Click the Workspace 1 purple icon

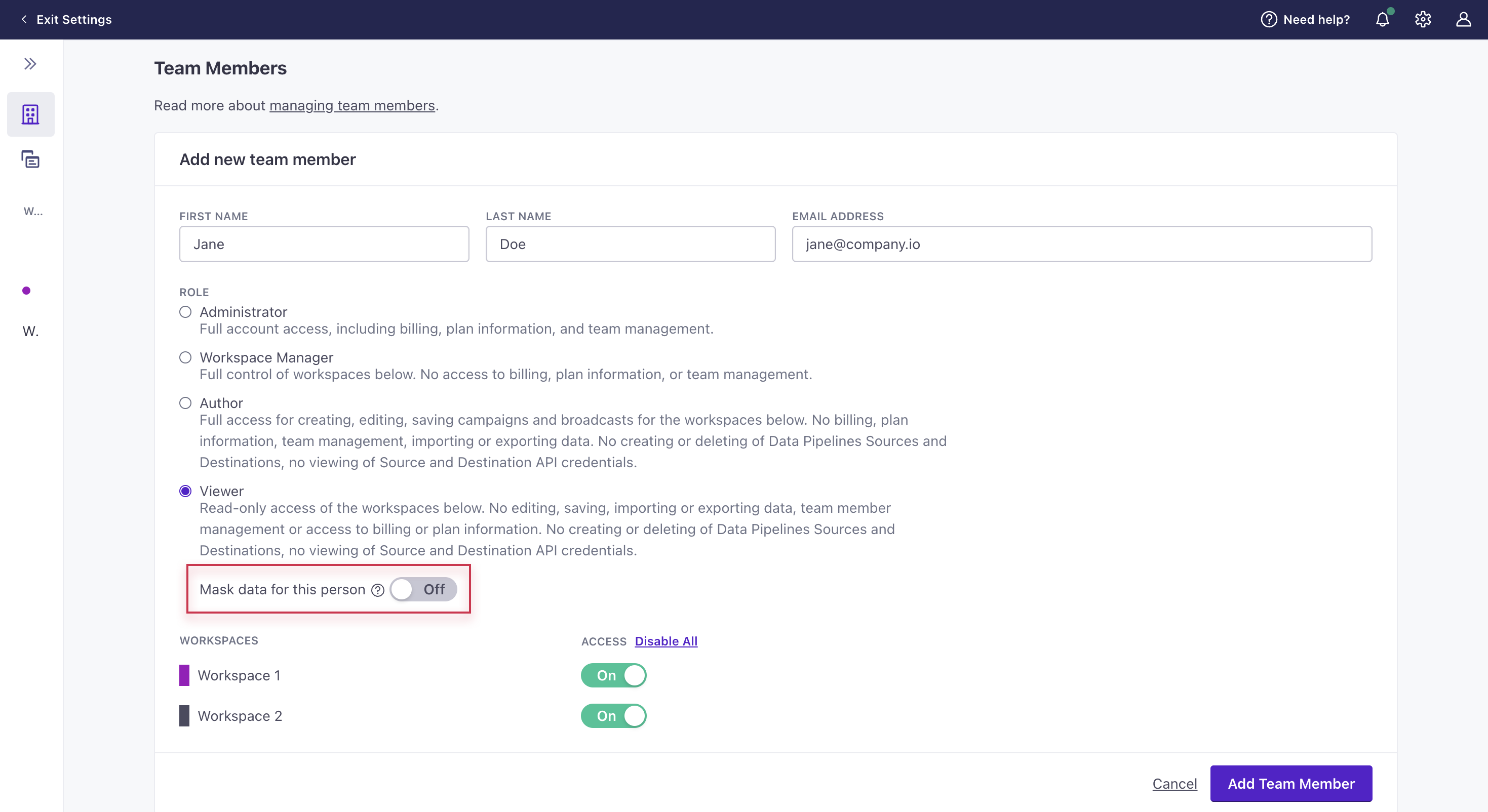click(183, 675)
